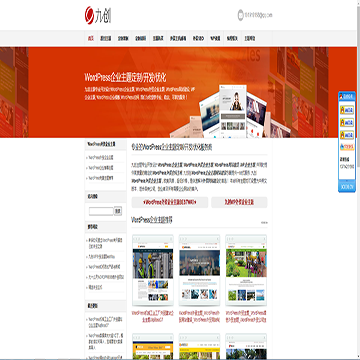
Task: Open the second QQ chat button
Action: coord(347,122)
